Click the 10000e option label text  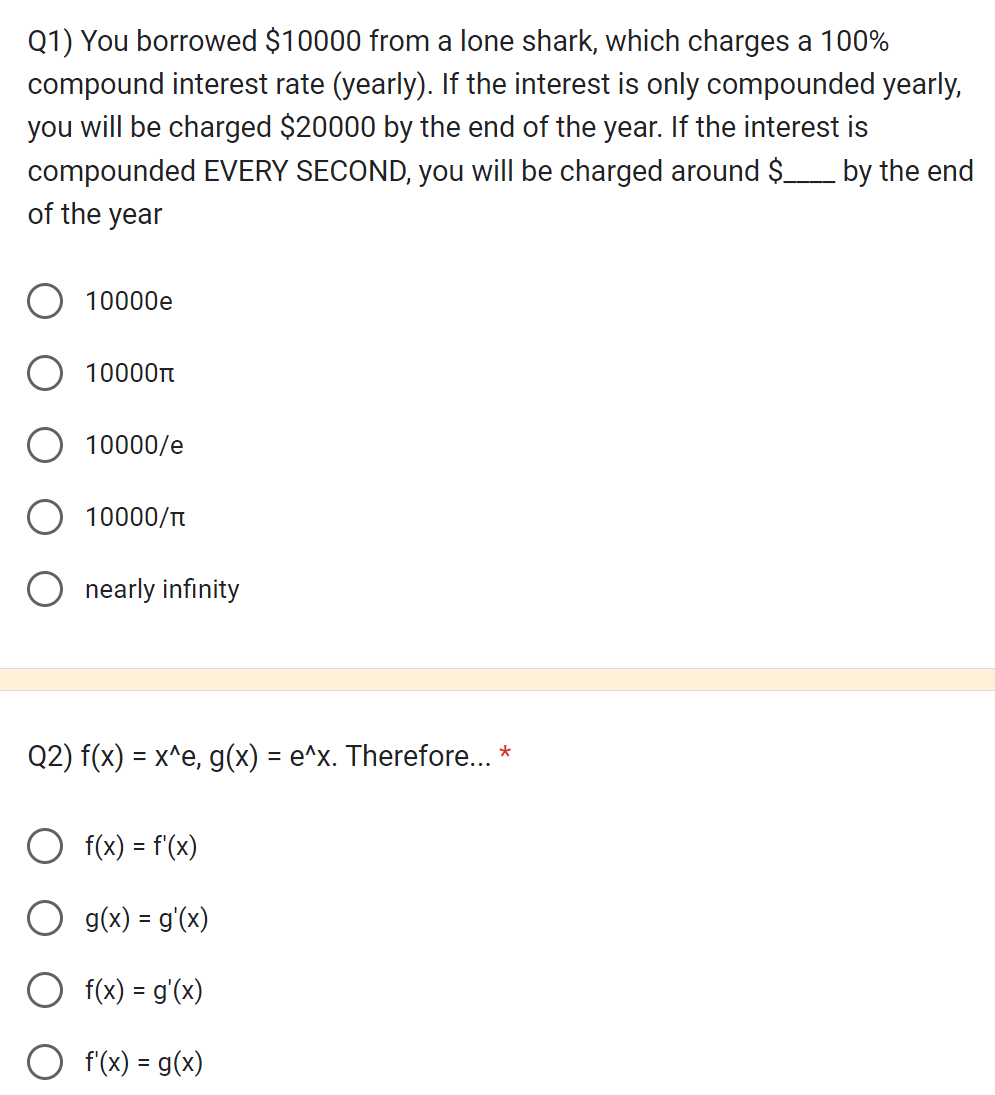tap(128, 301)
